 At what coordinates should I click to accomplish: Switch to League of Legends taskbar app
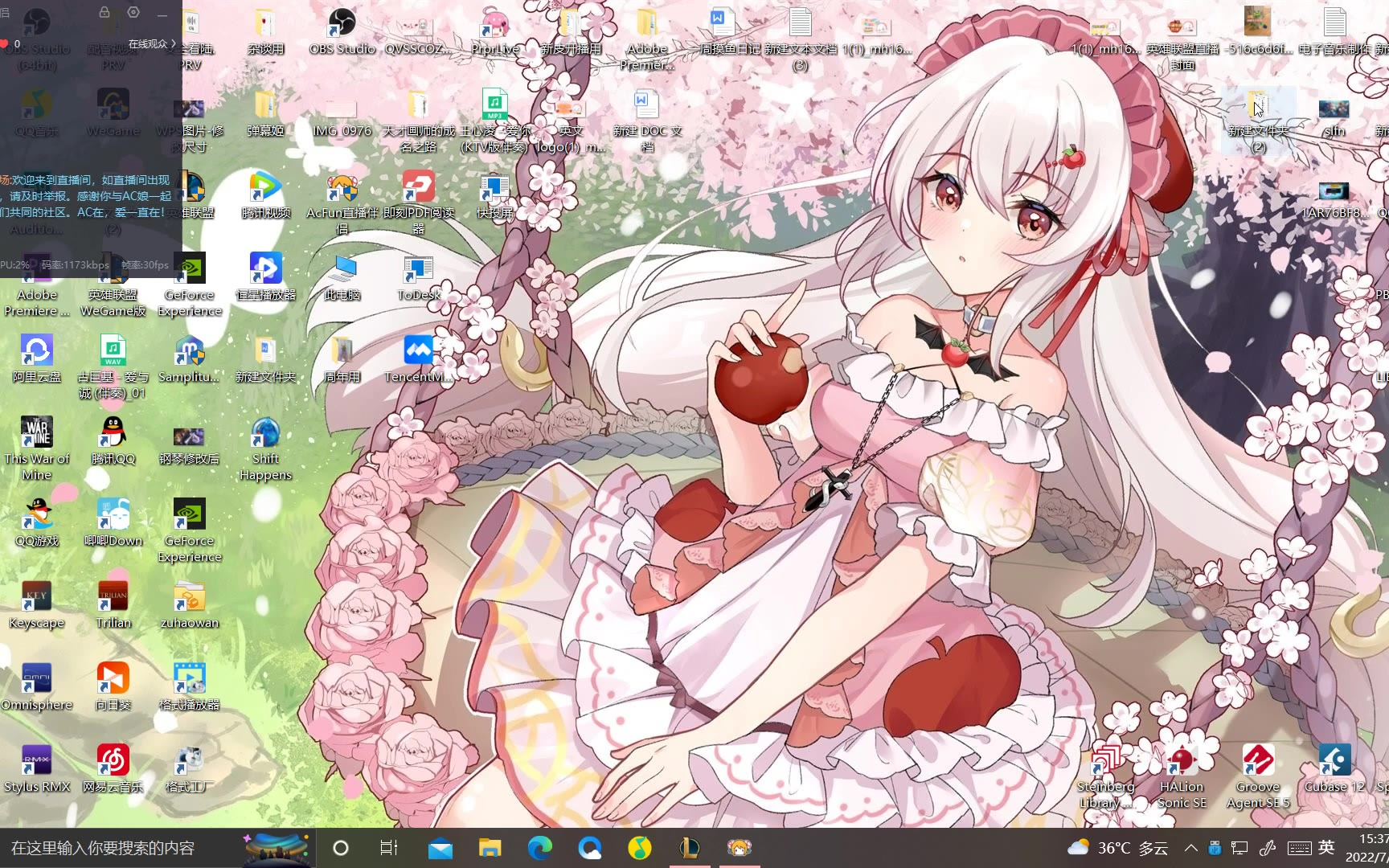(x=690, y=848)
